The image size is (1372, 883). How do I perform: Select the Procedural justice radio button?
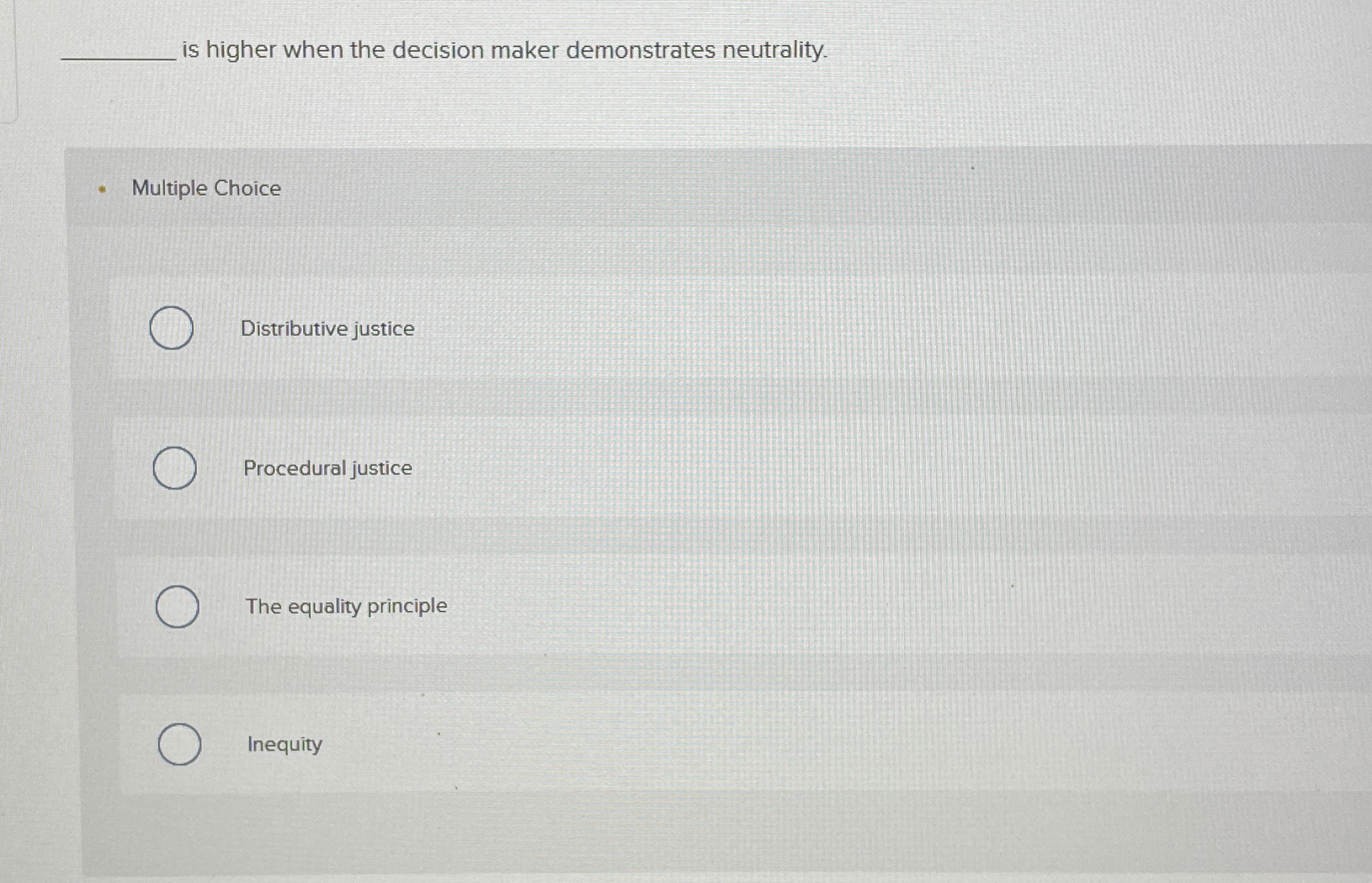[x=175, y=469]
